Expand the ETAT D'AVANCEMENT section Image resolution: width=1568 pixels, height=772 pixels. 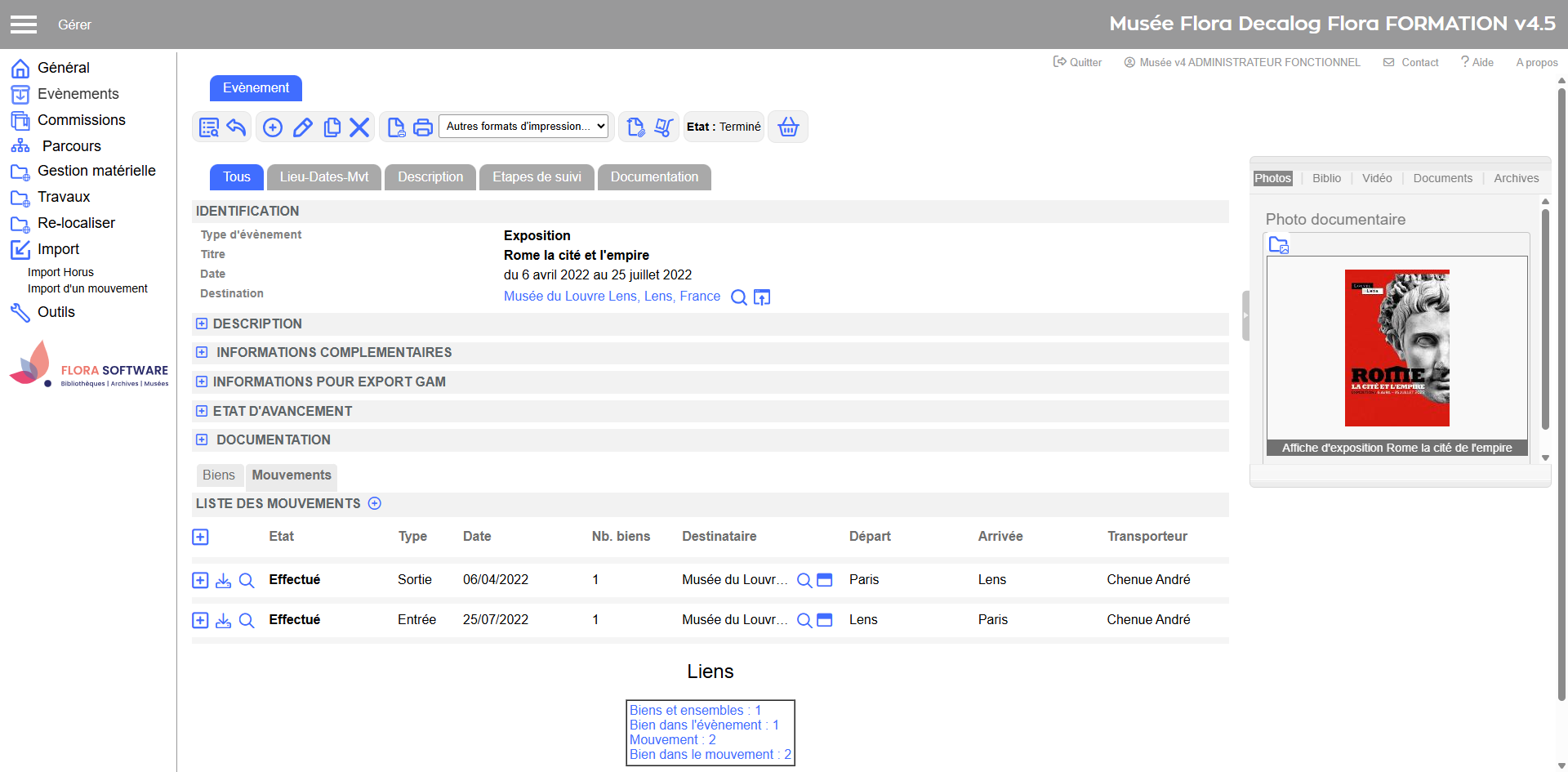coord(202,412)
